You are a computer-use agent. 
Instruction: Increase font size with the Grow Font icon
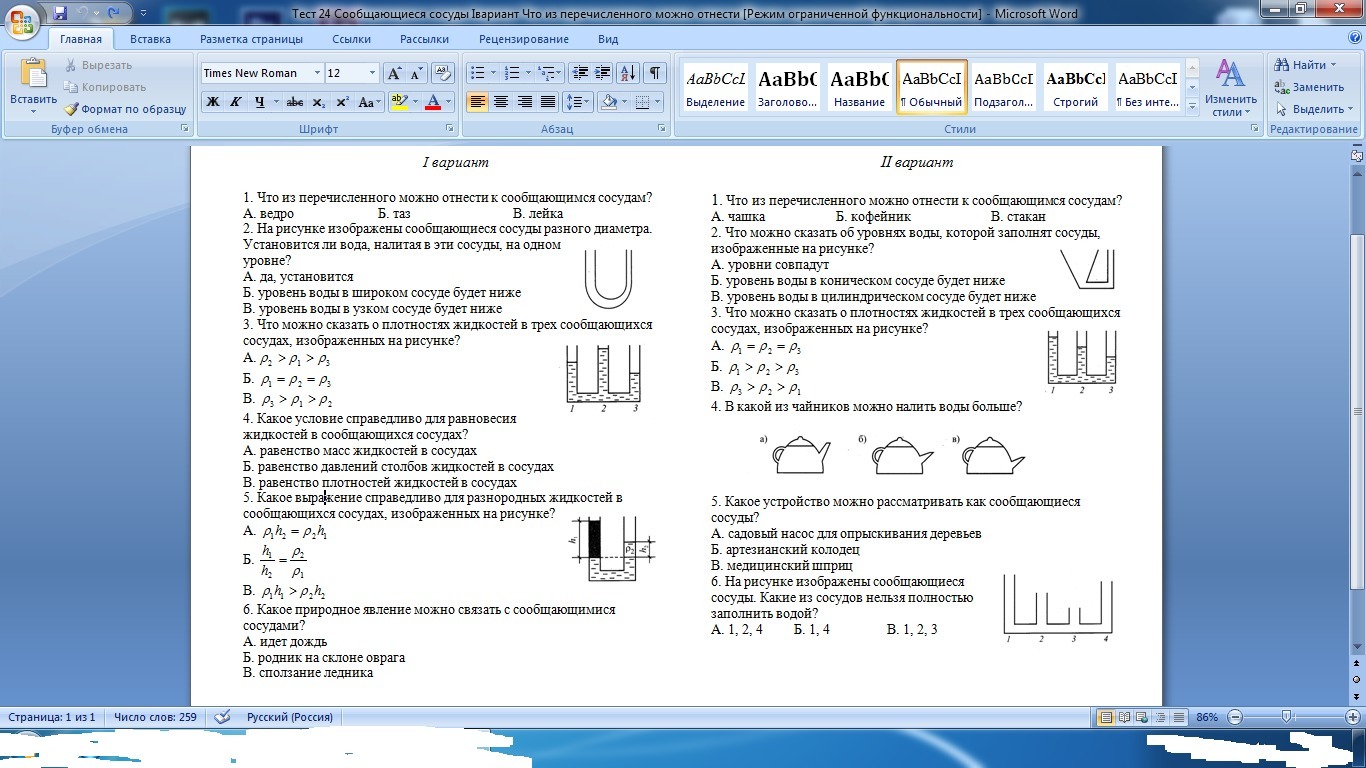pos(395,73)
